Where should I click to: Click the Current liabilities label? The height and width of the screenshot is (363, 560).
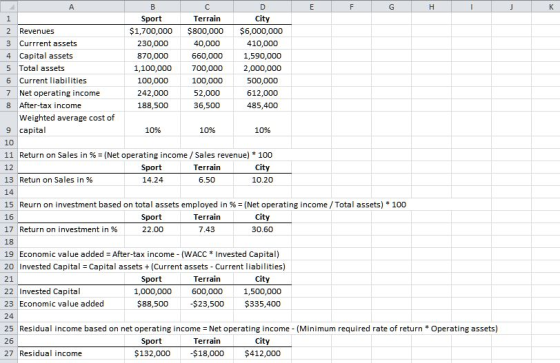[53, 81]
